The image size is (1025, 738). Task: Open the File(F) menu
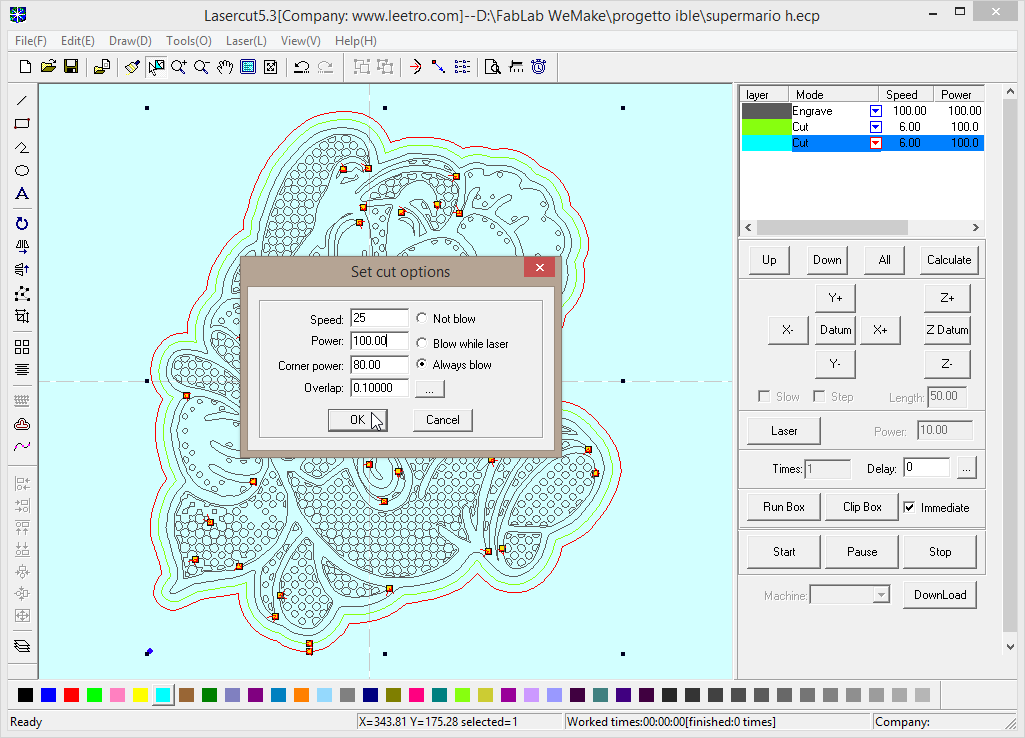coord(31,41)
